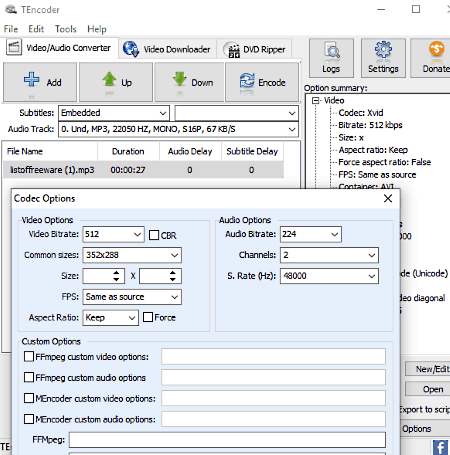Open the Audio Track dropdown
450x455 pixels.
(178, 129)
